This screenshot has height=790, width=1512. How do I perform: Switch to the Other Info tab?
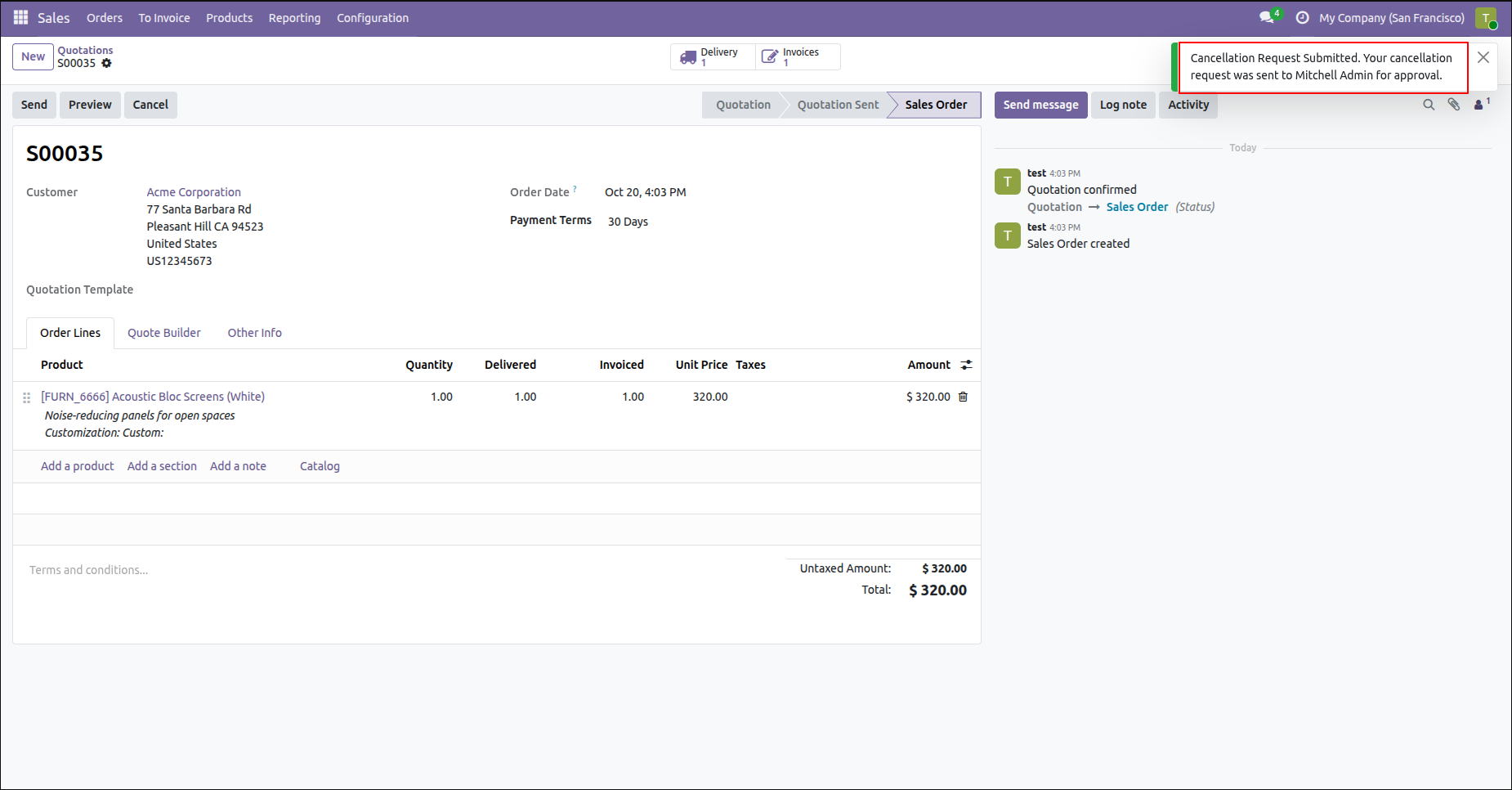point(255,333)
